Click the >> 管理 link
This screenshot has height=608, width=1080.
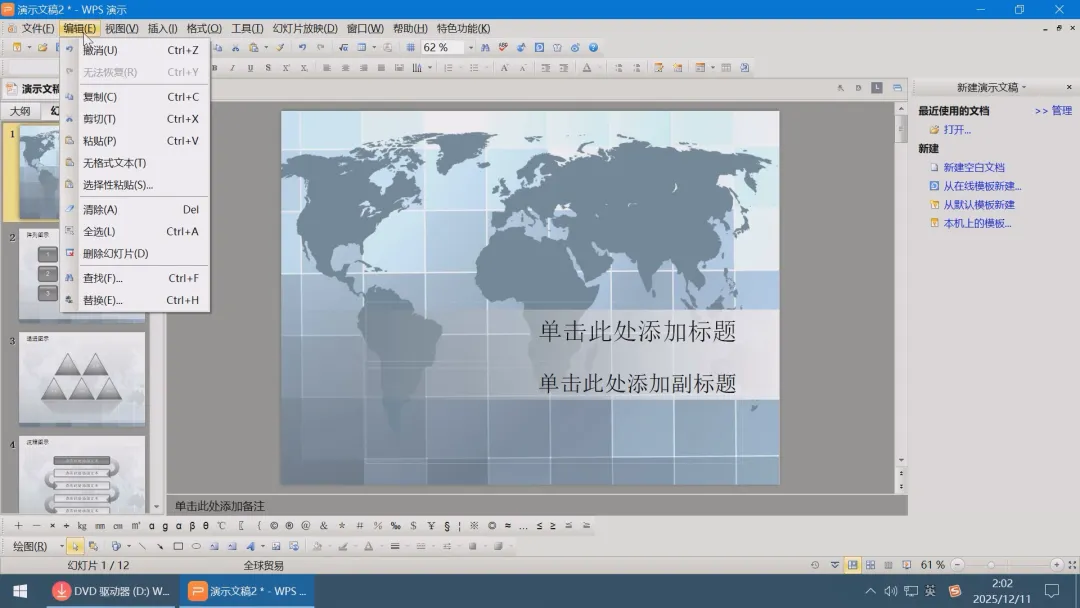1053,111
